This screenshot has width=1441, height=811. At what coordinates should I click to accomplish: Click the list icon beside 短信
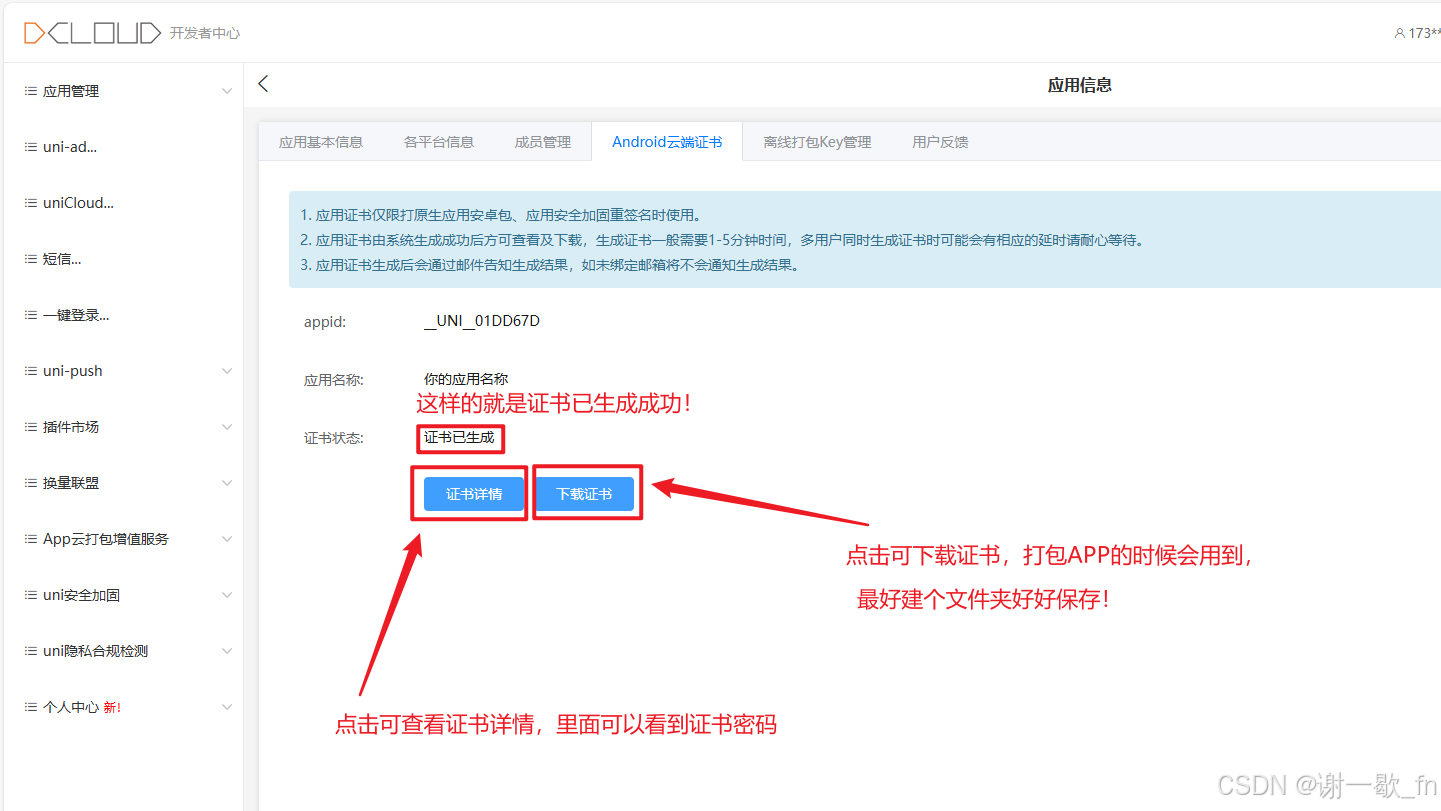tap(31, 259)
